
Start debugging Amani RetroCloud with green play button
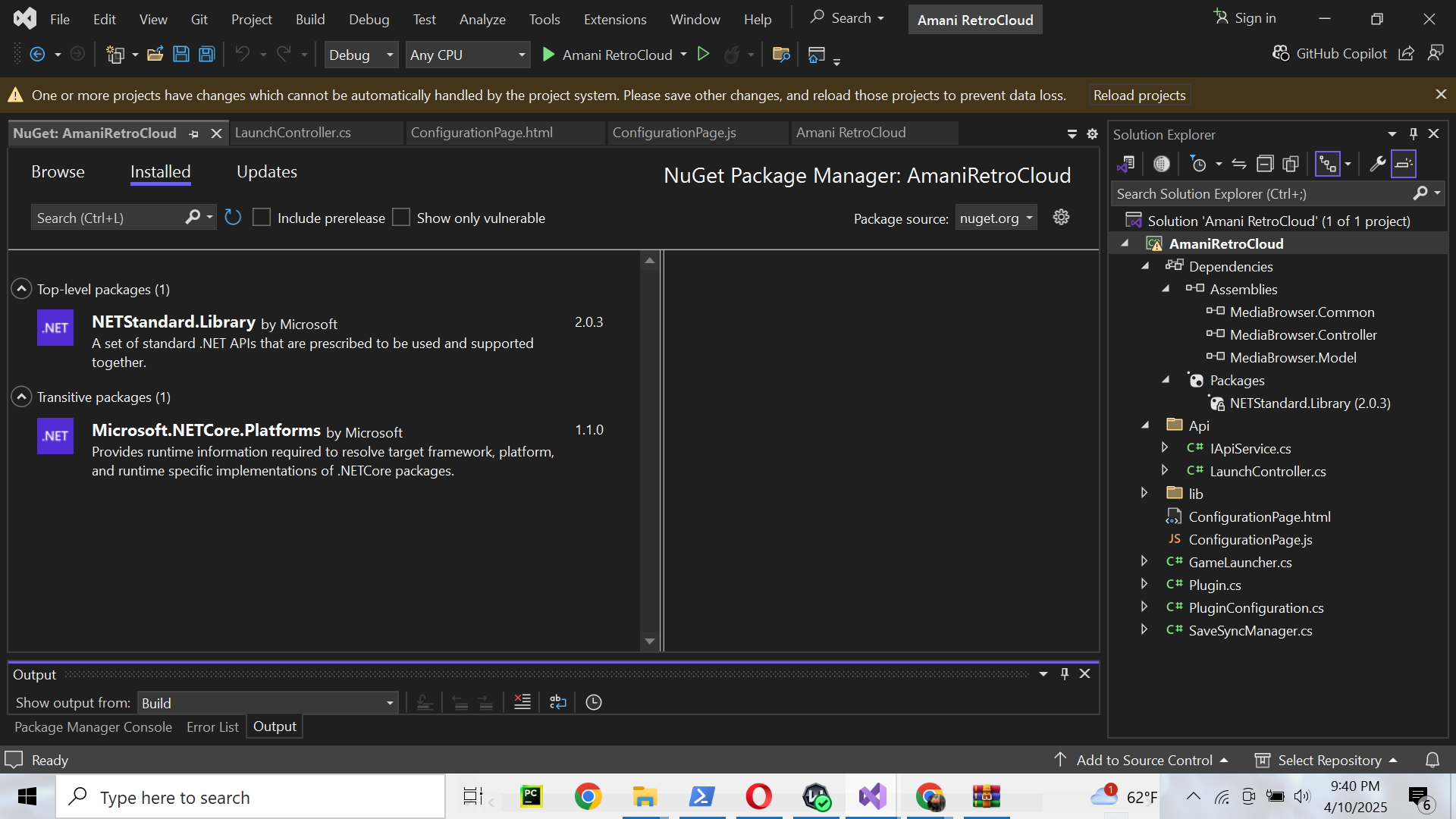[548, 54]
